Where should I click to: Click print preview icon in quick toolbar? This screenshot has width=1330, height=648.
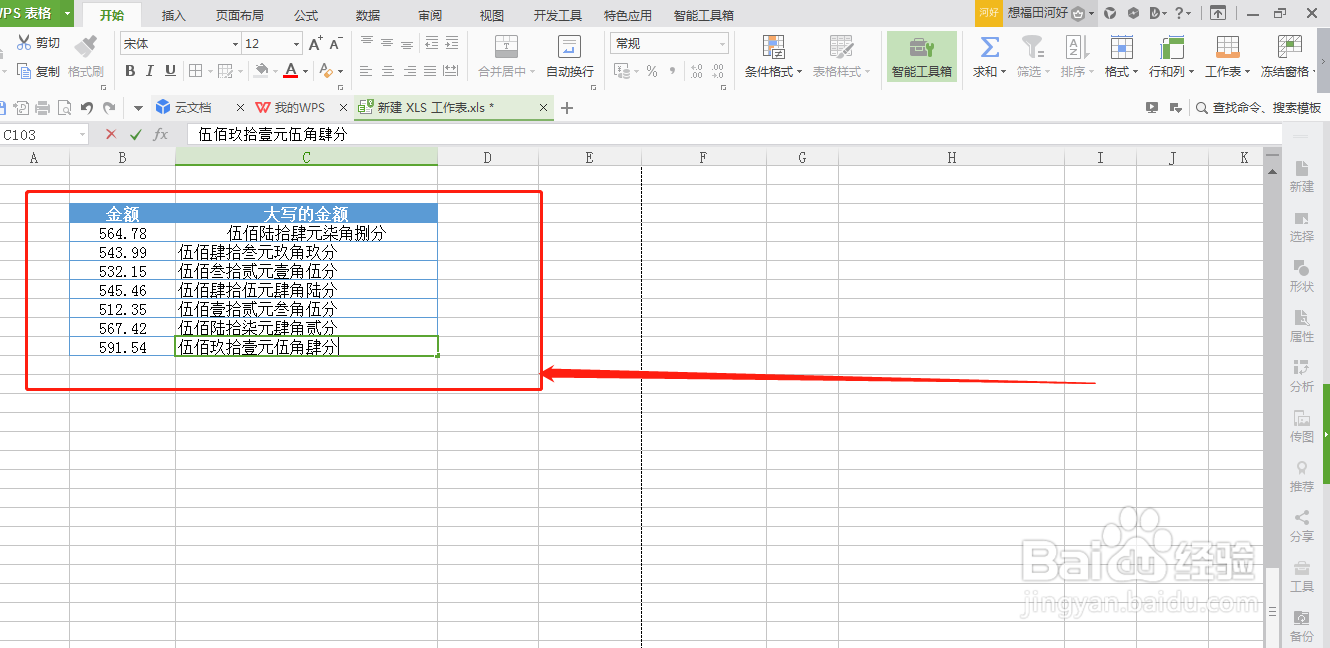point(64,107)
